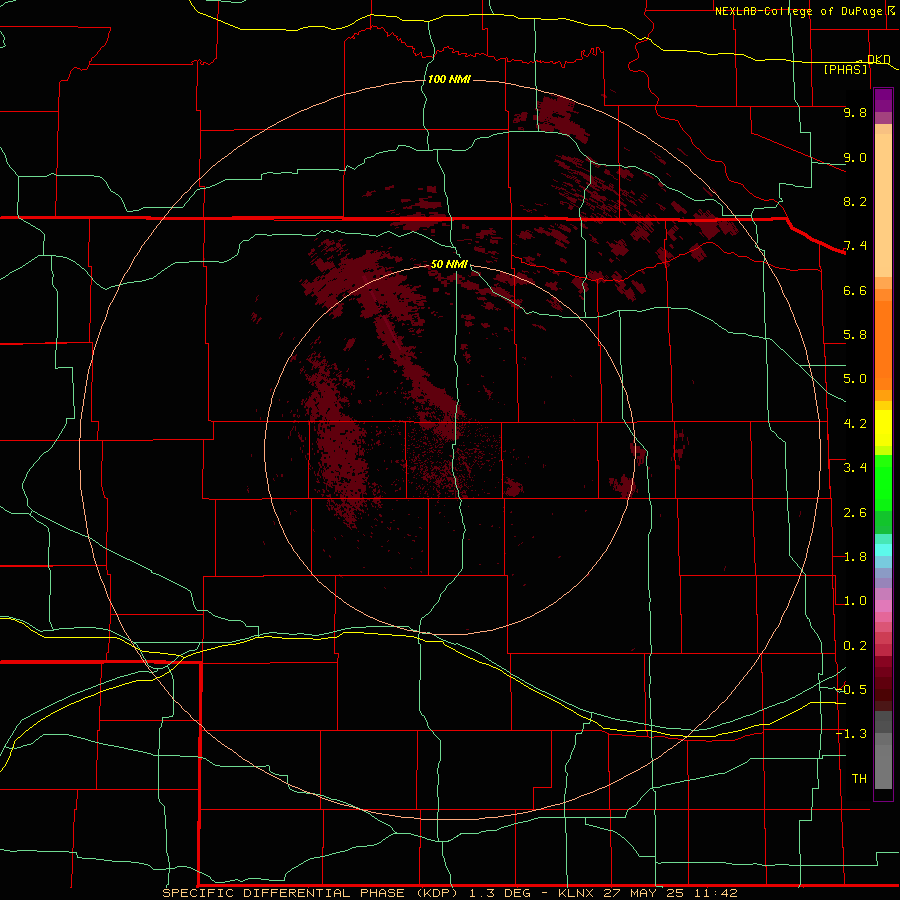Screen dimensions: 900x900
Task: Pick the cyan swatch on color bar
Action: point(883,550)
